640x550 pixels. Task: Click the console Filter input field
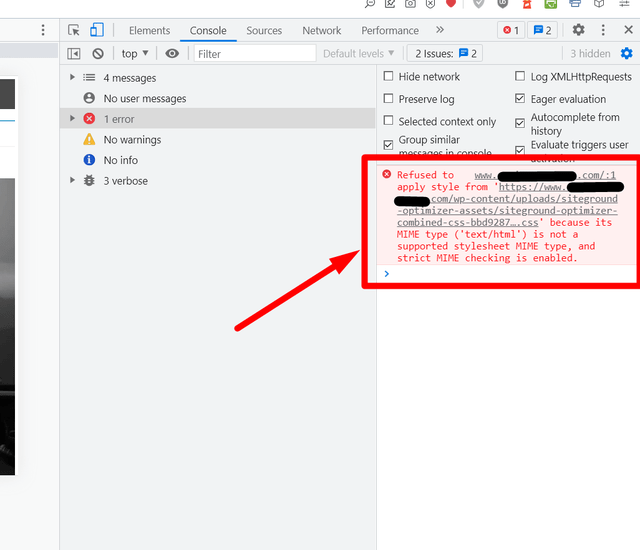click(x=255, y=54)
